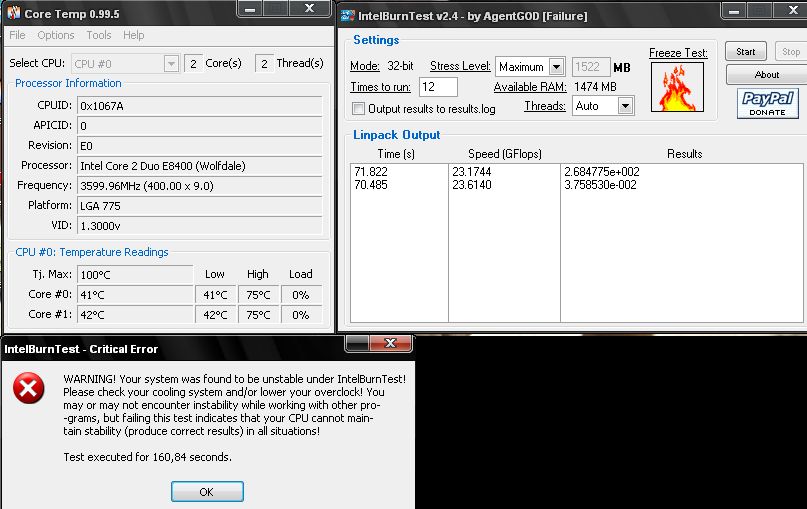This screenshot has height=509, width=807.
Task: Open the Options menu in Core Temp
Action: point(56,35)
